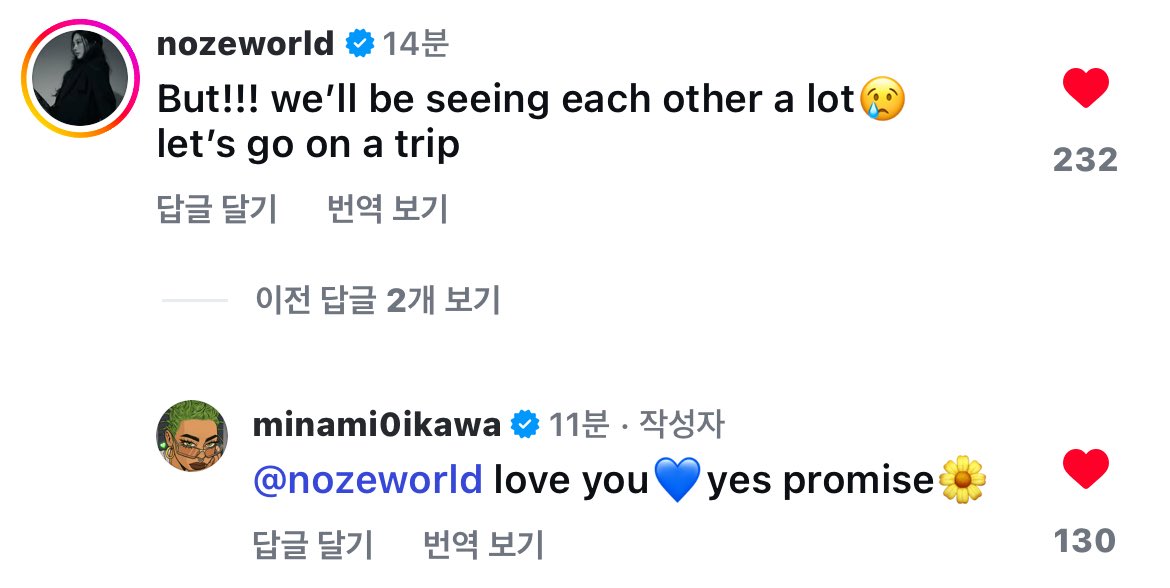Viewport: 1170px width, 588px height.
Task: Click the crying face emoji
Action: (x=883, y=98)
